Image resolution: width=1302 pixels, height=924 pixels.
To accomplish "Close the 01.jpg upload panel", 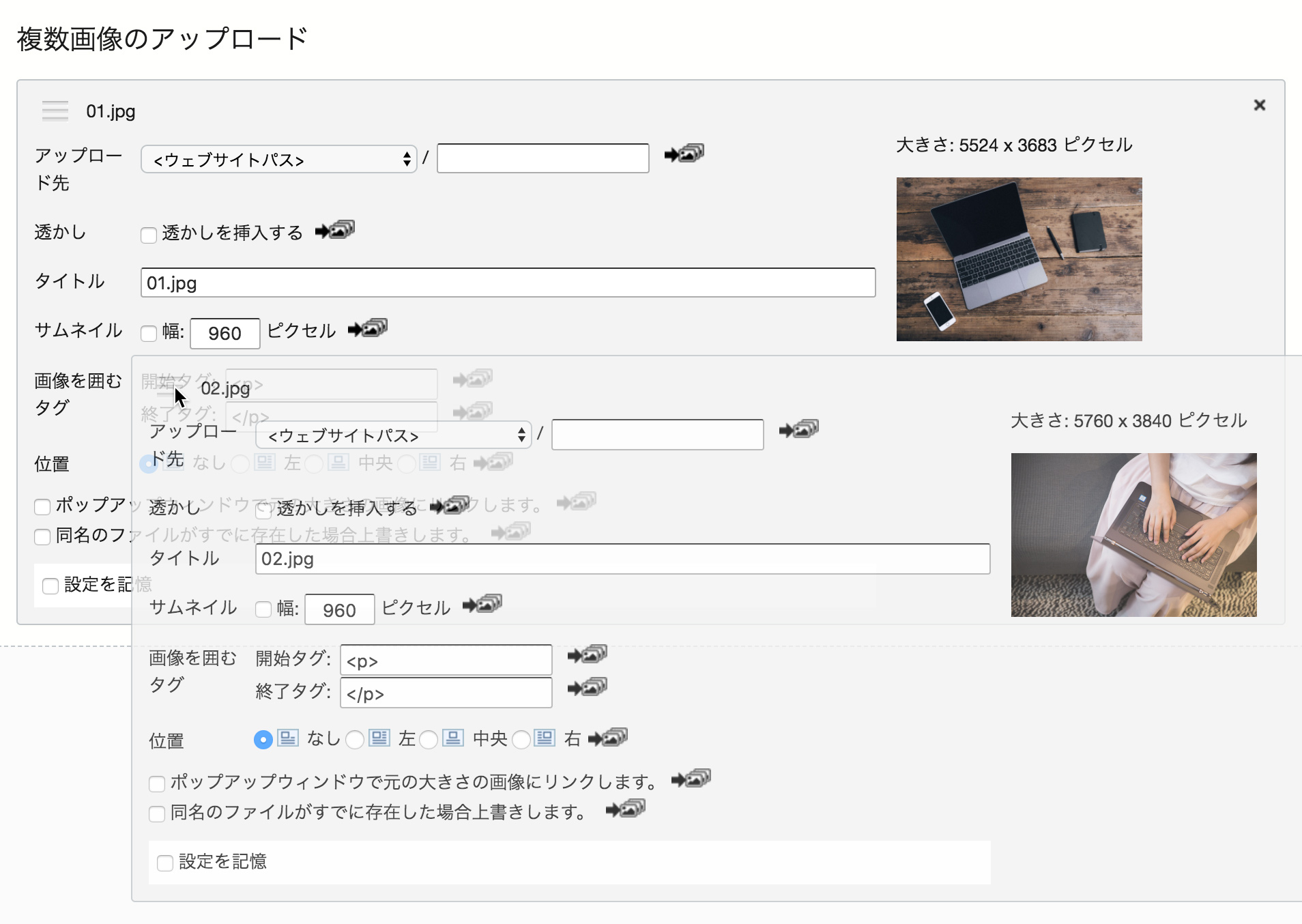I will 1259,105.
